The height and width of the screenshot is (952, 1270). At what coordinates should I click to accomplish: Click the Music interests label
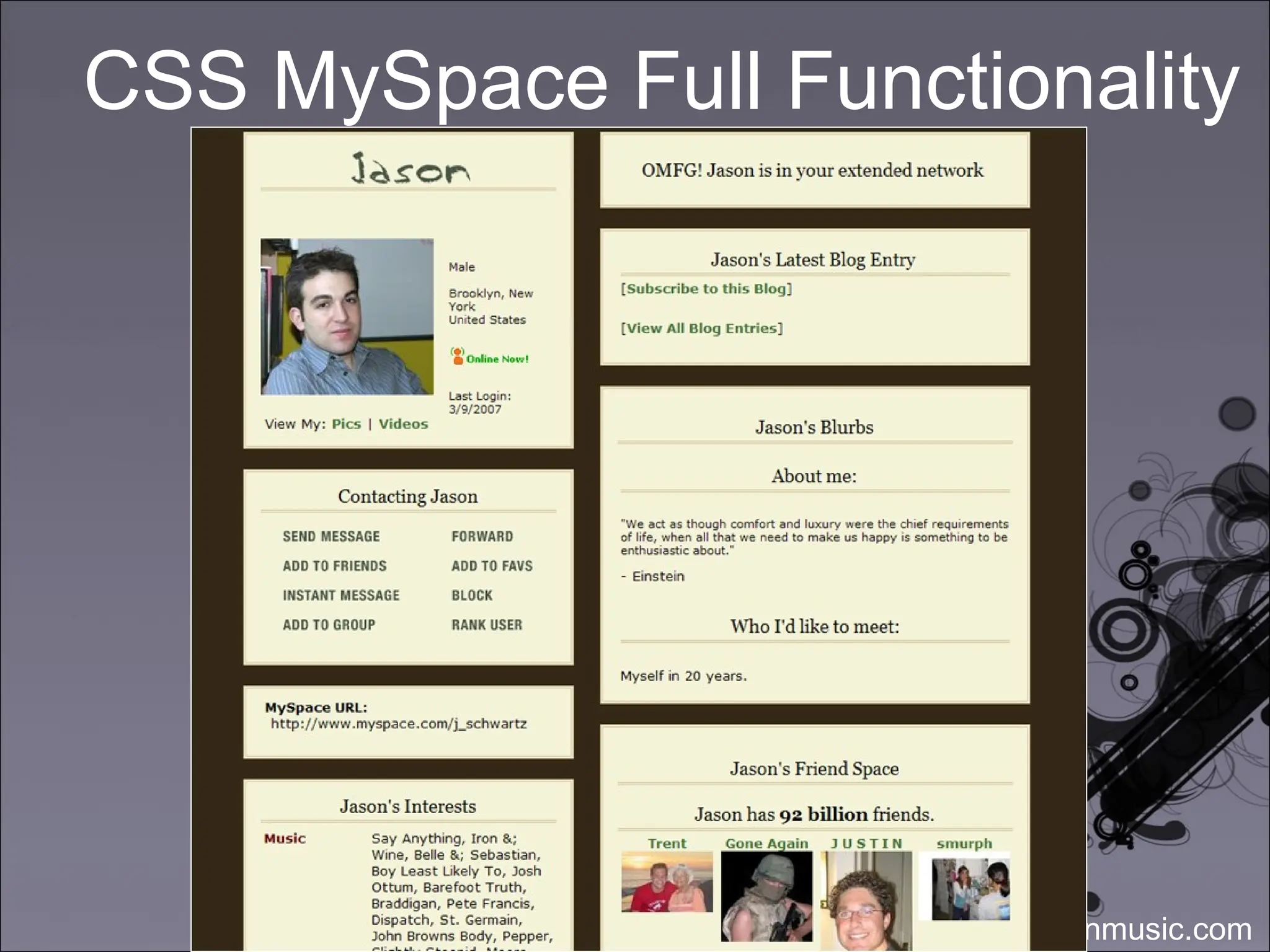coord(285,839)
